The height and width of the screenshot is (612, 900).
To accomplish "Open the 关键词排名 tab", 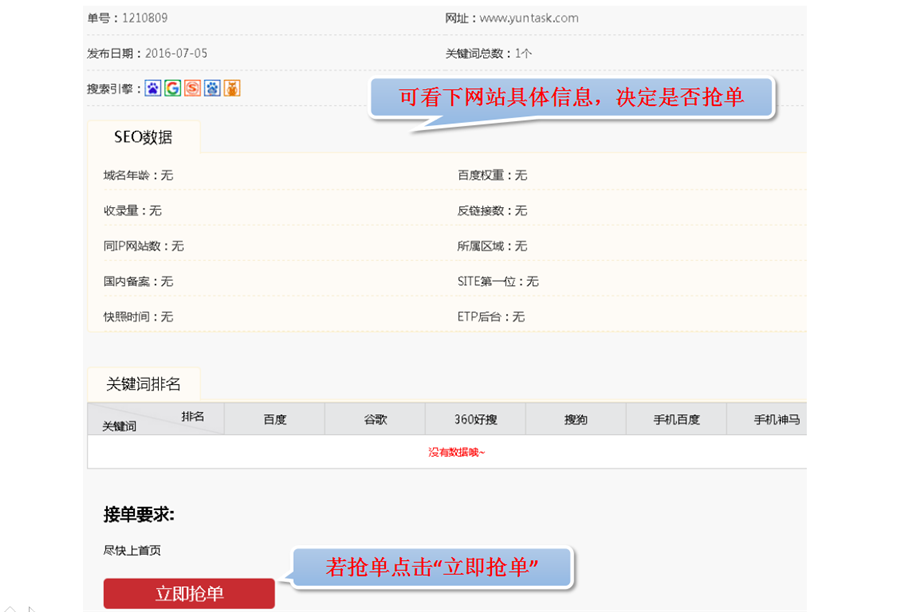I will [x=143, y=384].
